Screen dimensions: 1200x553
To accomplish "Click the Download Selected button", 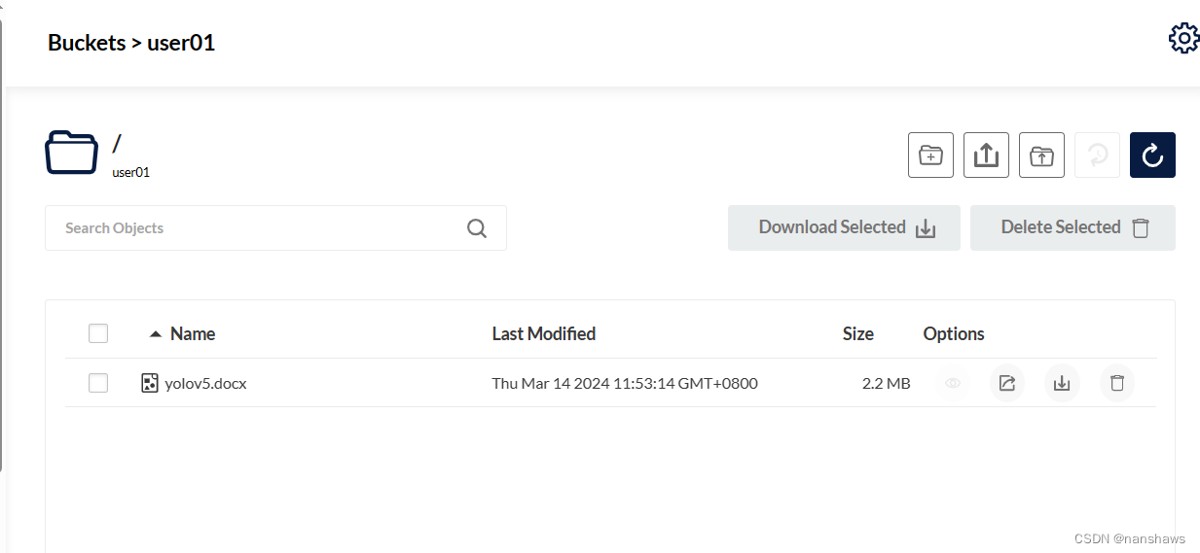I will (844, 228).
